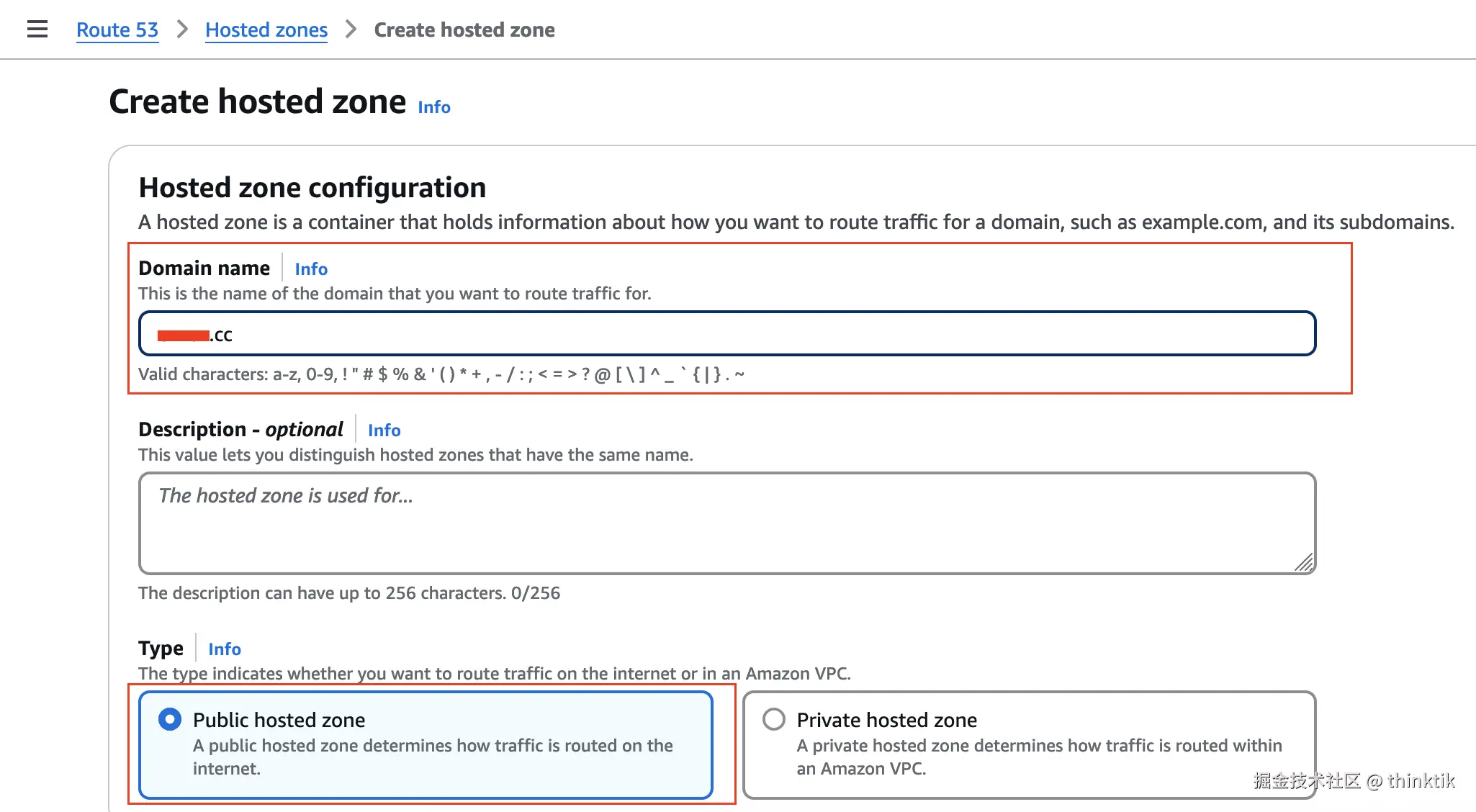This screenshot has width=1476, height=812.
Task: Open Info link next to Description
Action: (x=384, y=430)
